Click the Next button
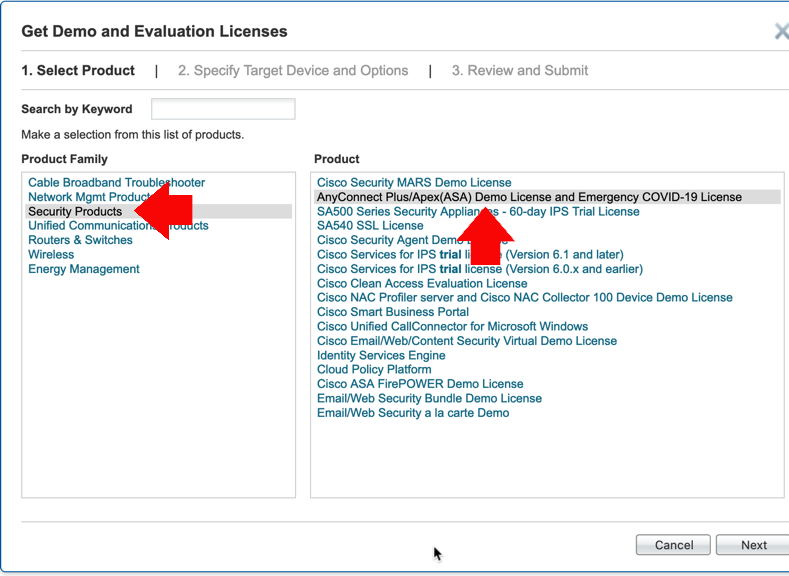789x576 pixels. click(753, 545)
